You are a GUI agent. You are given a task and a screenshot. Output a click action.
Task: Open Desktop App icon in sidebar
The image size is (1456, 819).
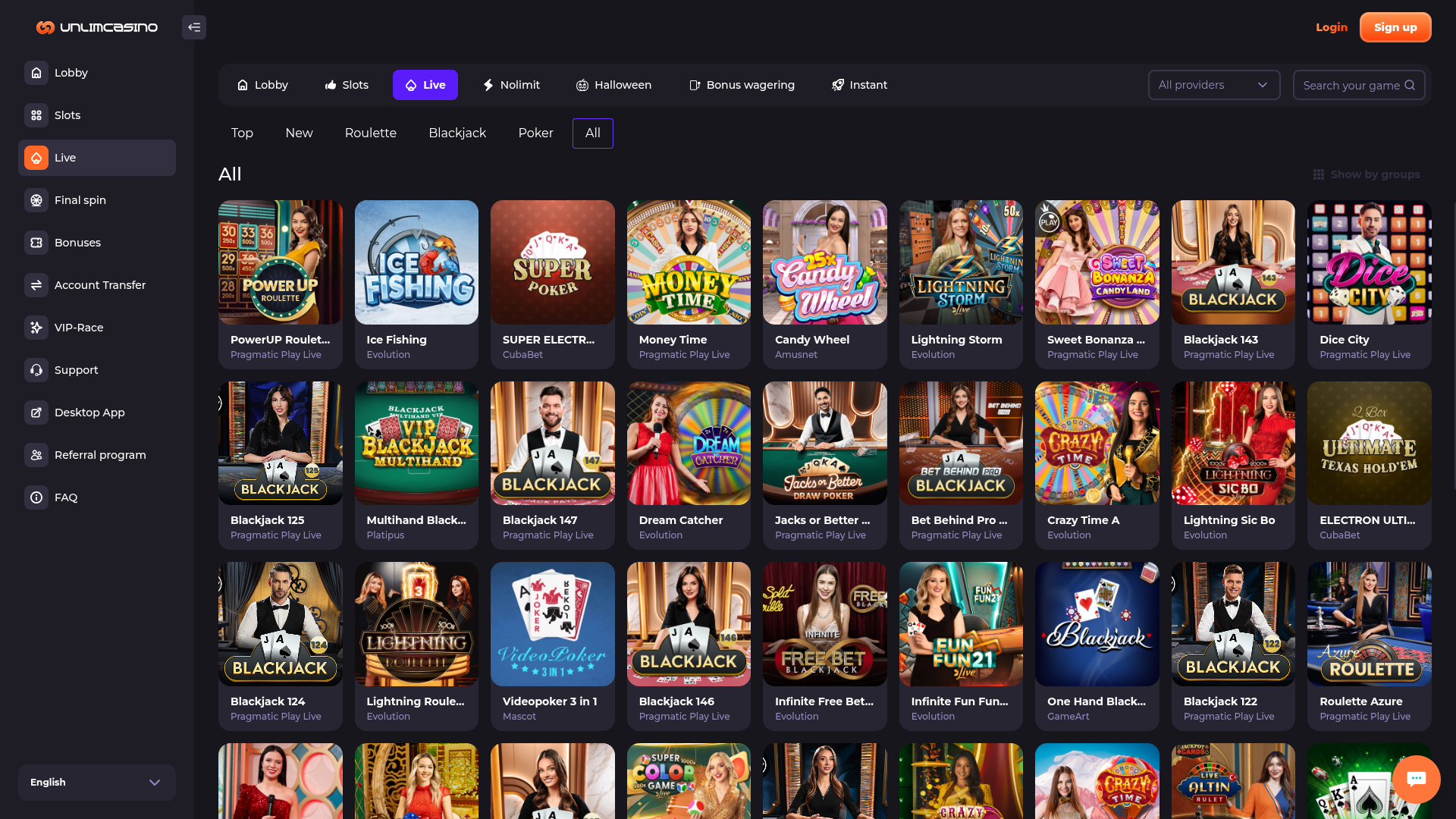pyautogui.click(x=36, y=413)
